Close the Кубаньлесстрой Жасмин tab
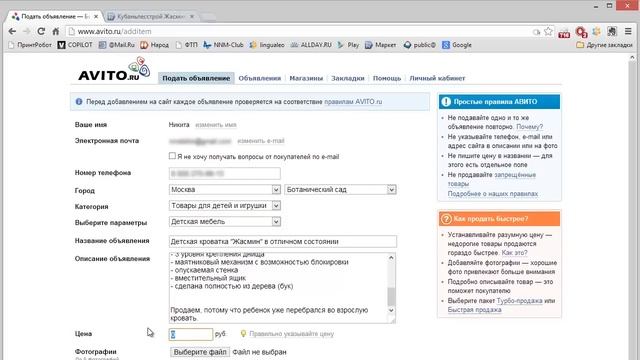 192,16
